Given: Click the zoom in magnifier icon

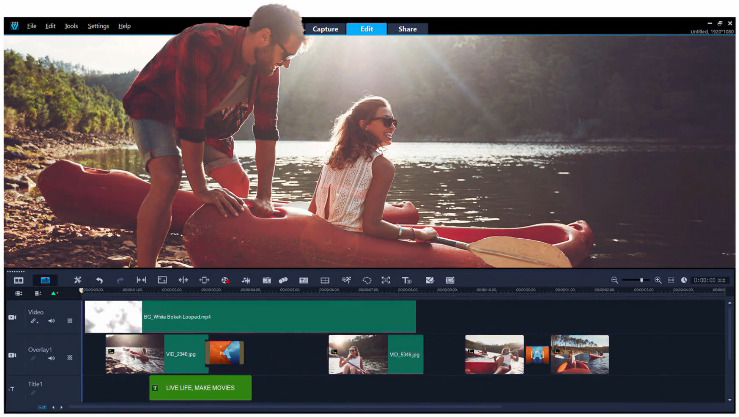Looking at the screenshot, I should (x=658, y=281).
